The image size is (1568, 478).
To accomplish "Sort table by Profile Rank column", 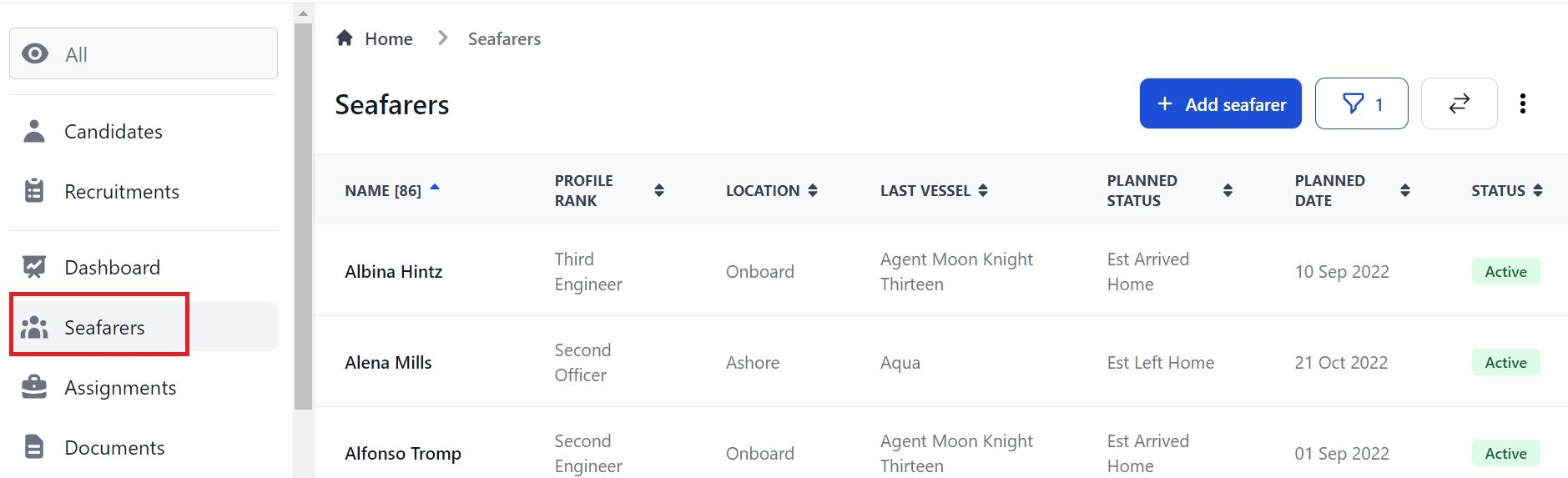I will coord(659,190).
